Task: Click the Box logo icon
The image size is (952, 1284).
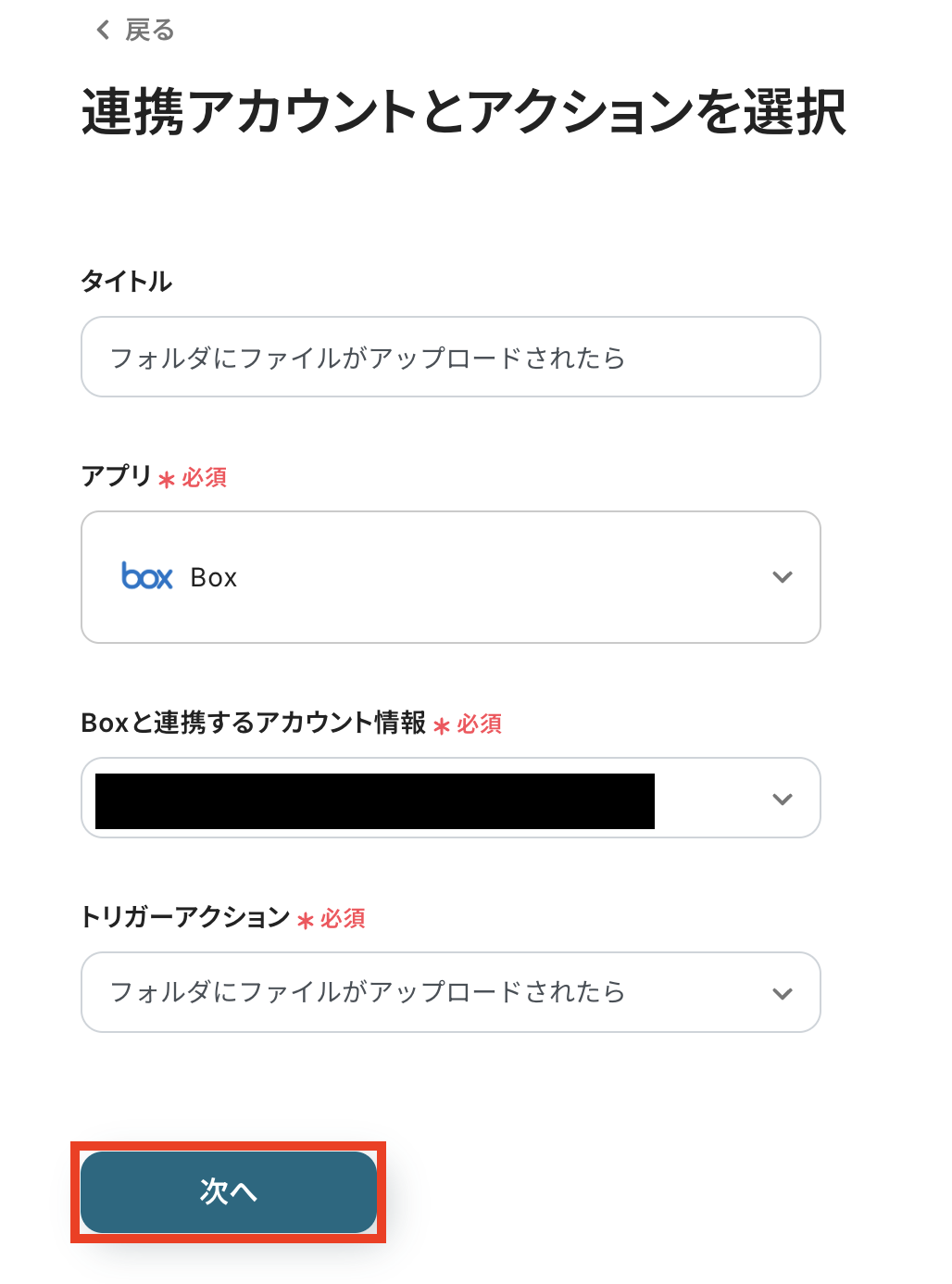Action: [x=147, y=576]
